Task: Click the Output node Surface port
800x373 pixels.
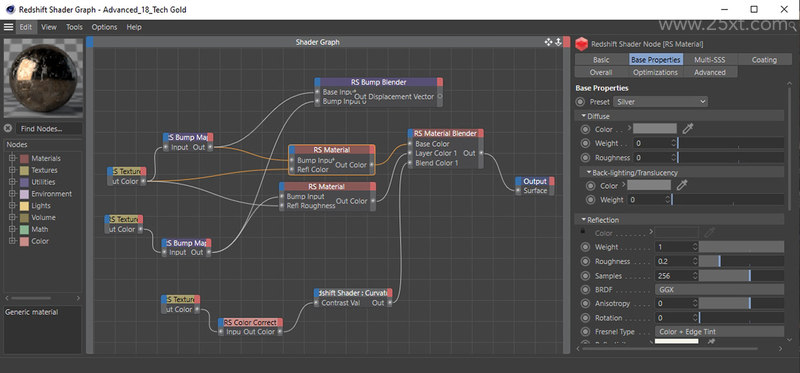Action: 519,191
